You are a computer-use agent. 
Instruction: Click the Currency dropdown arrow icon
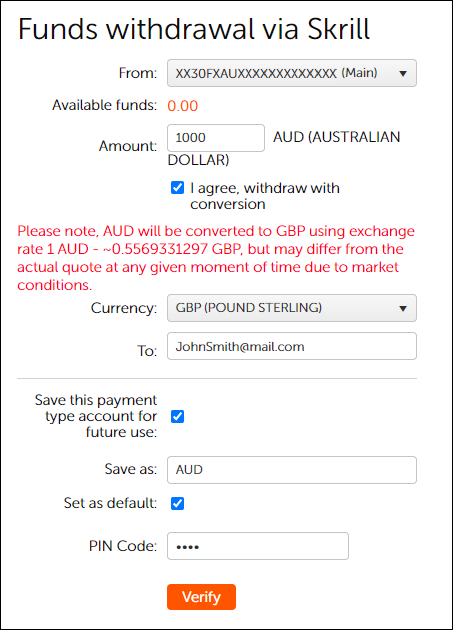coord(403,309)
